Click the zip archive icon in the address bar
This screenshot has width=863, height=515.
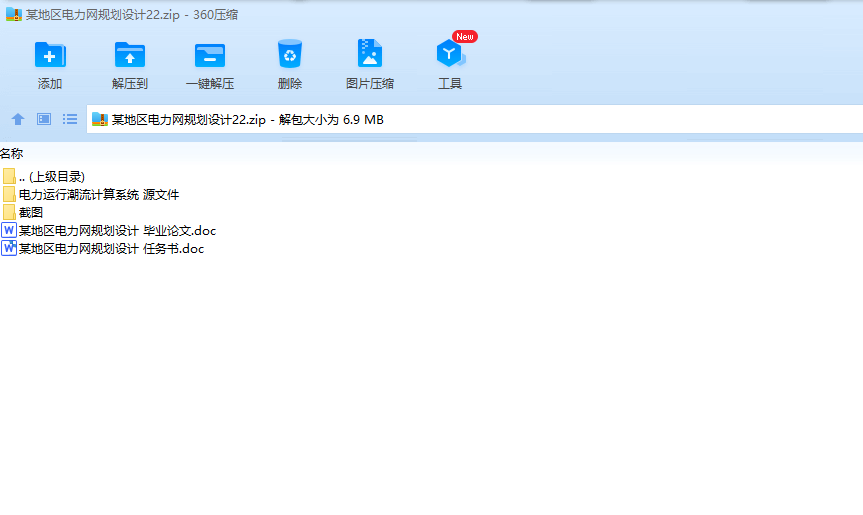click(x=100, y=119)
